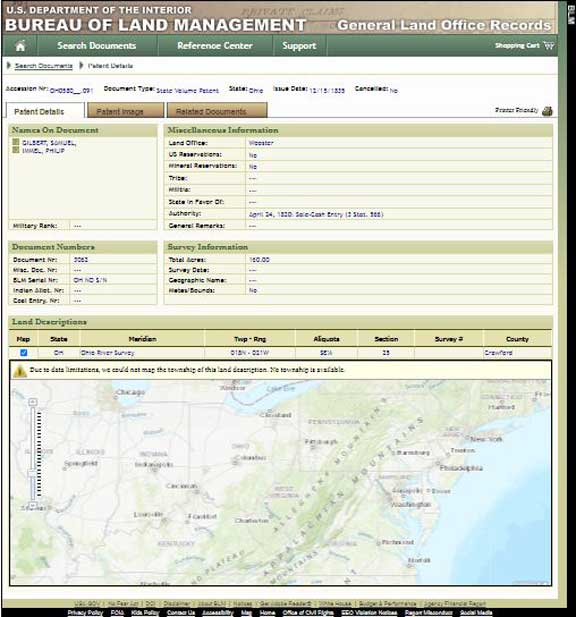
Task: Click the Budget & Performance footer link
Action: pos(388,603)
